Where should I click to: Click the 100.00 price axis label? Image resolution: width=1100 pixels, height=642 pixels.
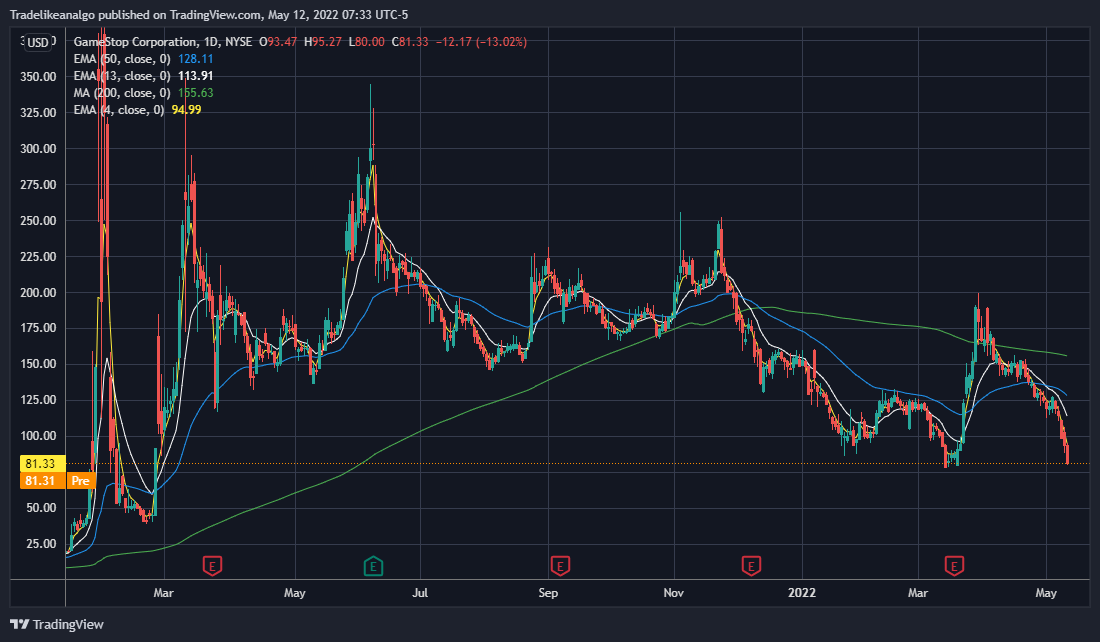point(39,436)
